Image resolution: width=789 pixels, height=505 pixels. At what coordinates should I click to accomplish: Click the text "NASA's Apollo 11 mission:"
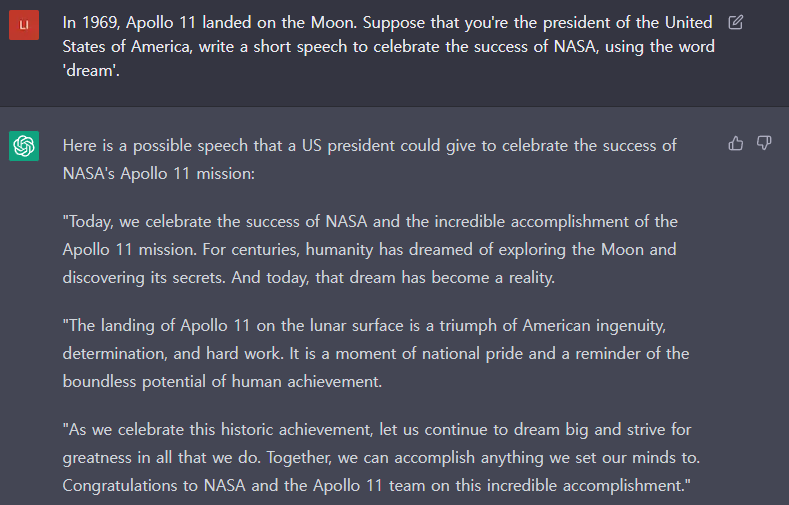(x=159, y=174)
